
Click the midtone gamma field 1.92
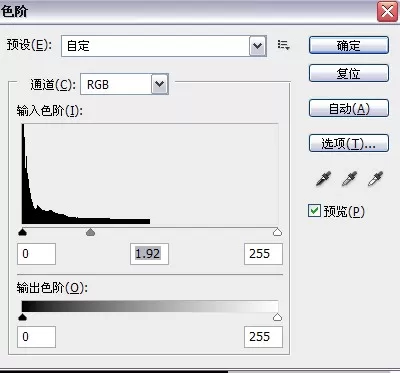click(149, 254)
